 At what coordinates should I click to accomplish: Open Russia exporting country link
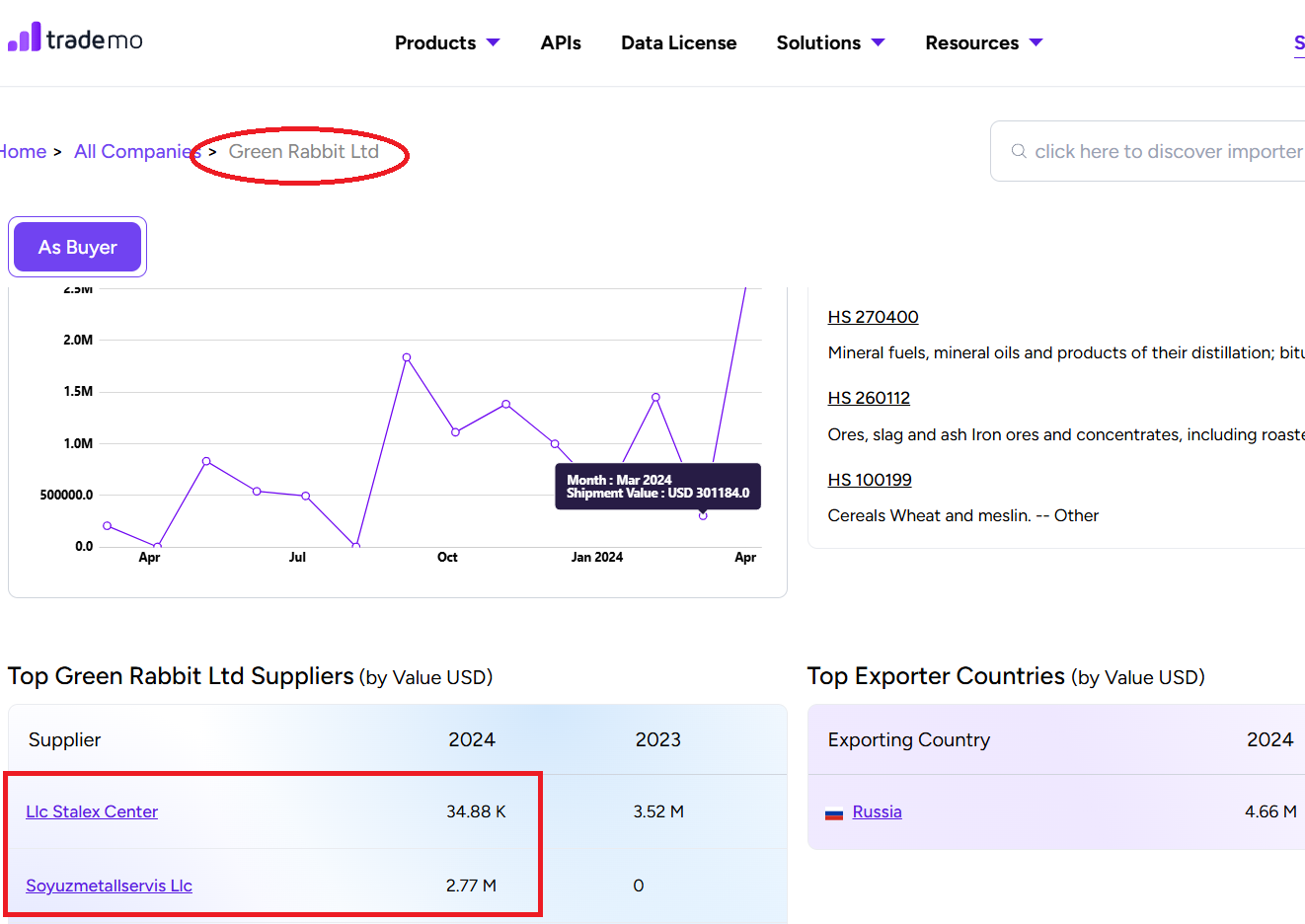click(878, 811)
